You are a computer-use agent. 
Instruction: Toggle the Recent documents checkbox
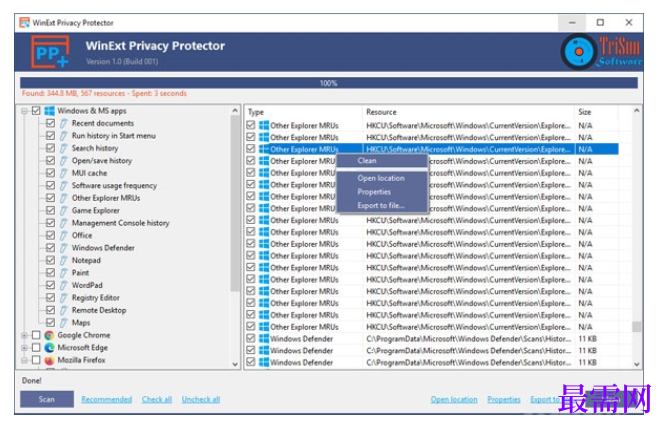pyautogui.click(x=50, y=123)
